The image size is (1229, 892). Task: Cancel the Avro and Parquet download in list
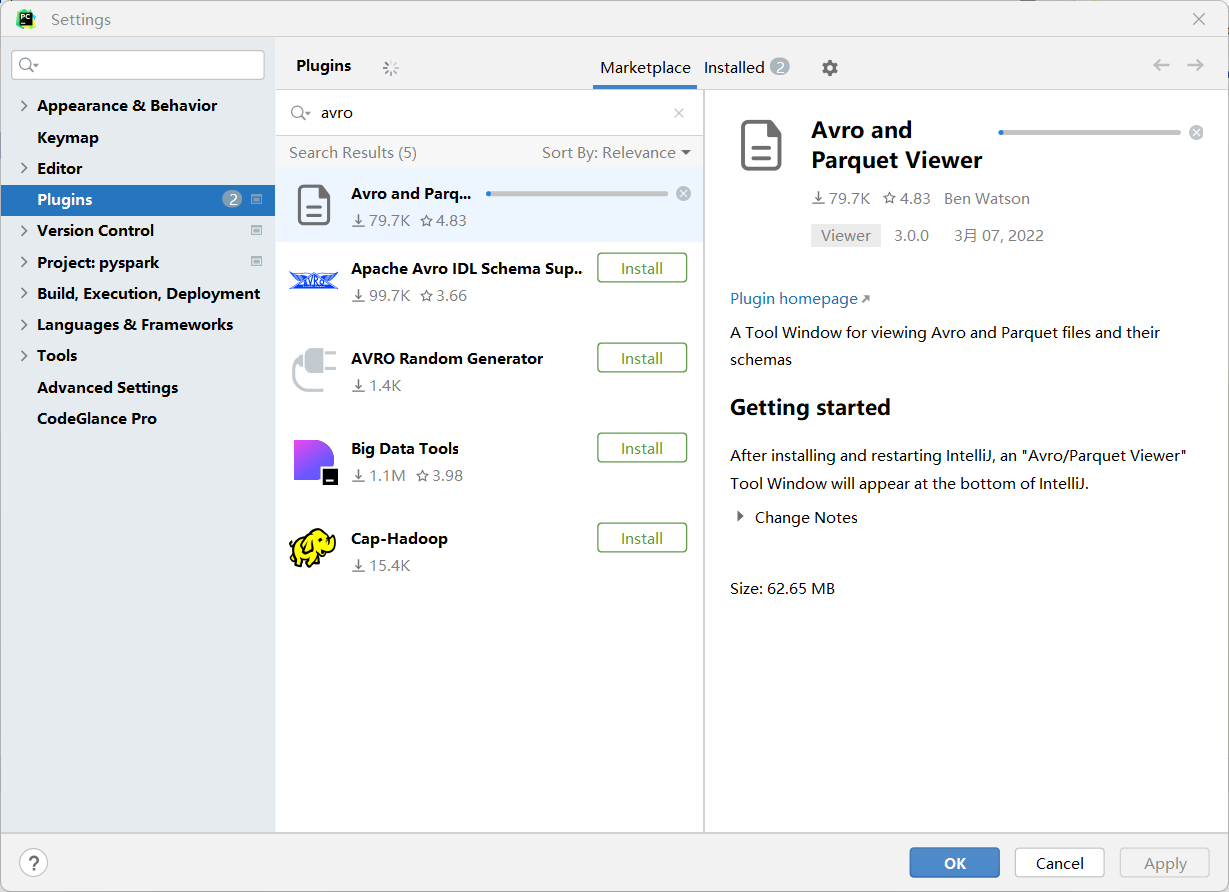(683, 194)
